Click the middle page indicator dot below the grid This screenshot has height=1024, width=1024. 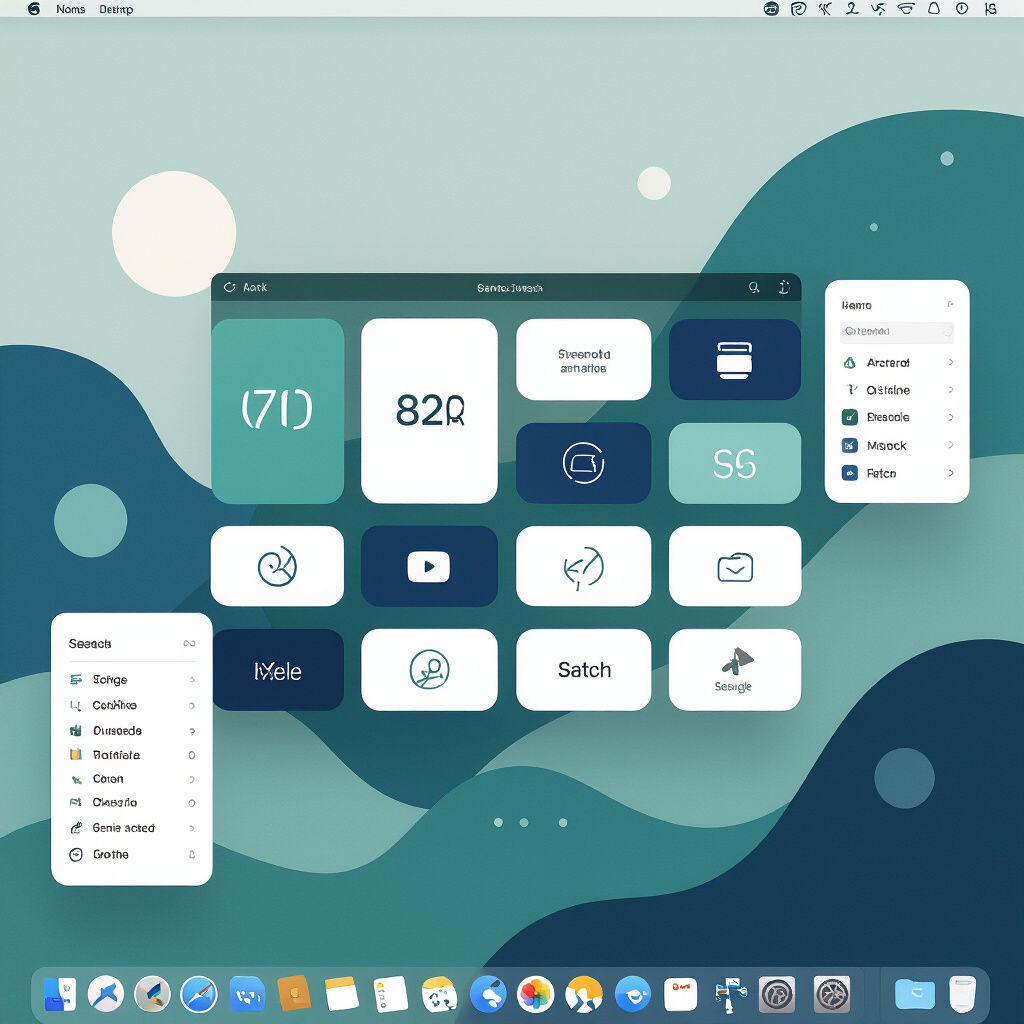[x=524, y=822]
